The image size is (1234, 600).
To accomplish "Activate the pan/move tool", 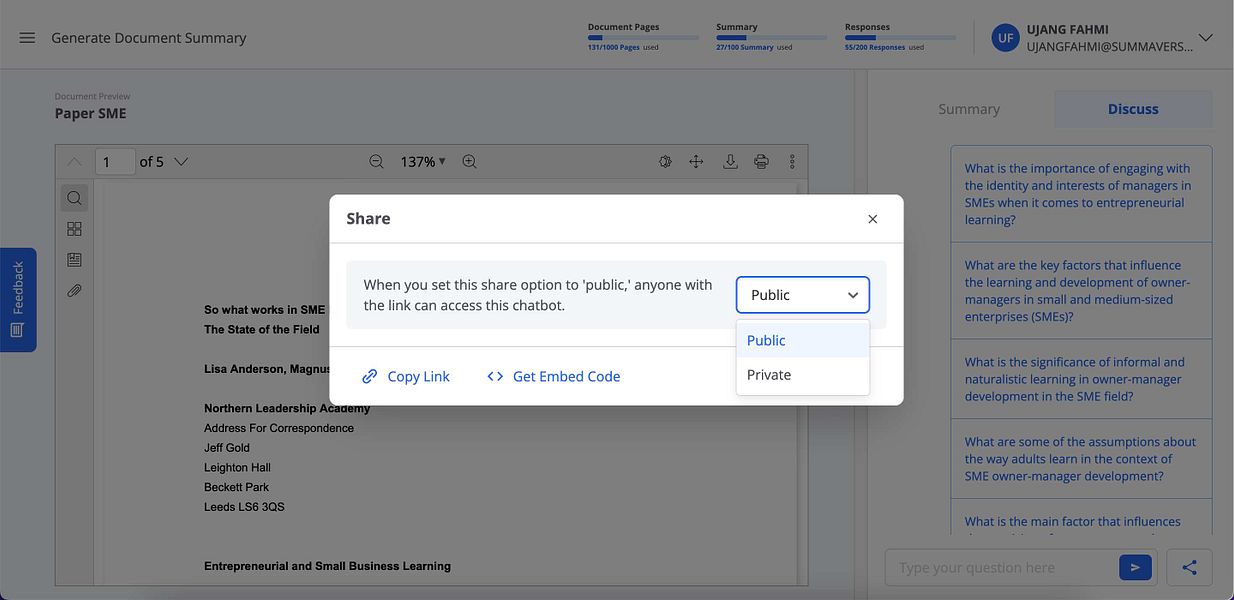I will (x=696, y=161).
